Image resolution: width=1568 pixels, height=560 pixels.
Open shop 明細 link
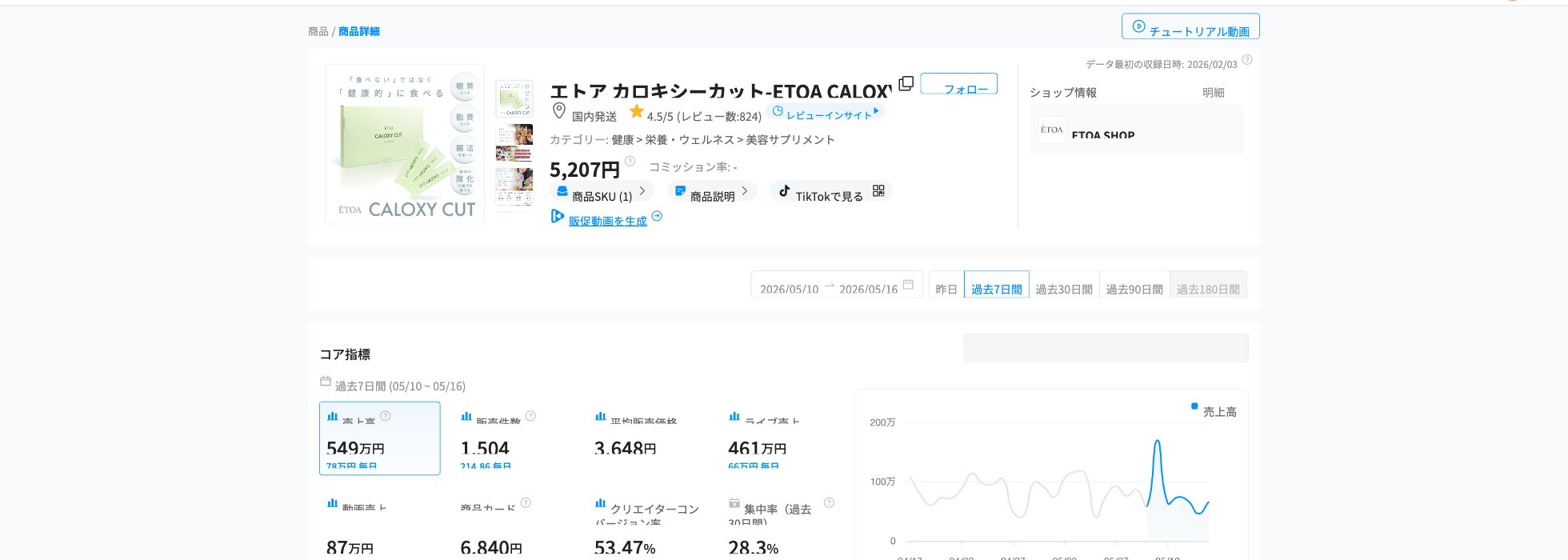coord(1214,92)
